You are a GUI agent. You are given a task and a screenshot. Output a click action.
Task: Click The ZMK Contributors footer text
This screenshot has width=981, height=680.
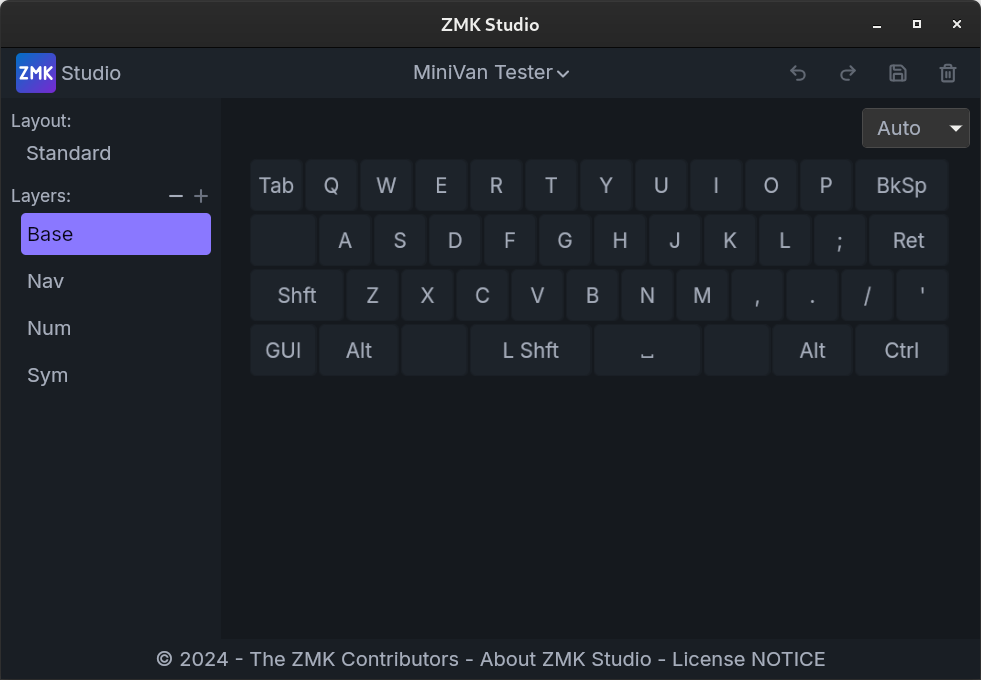[355, 659]
